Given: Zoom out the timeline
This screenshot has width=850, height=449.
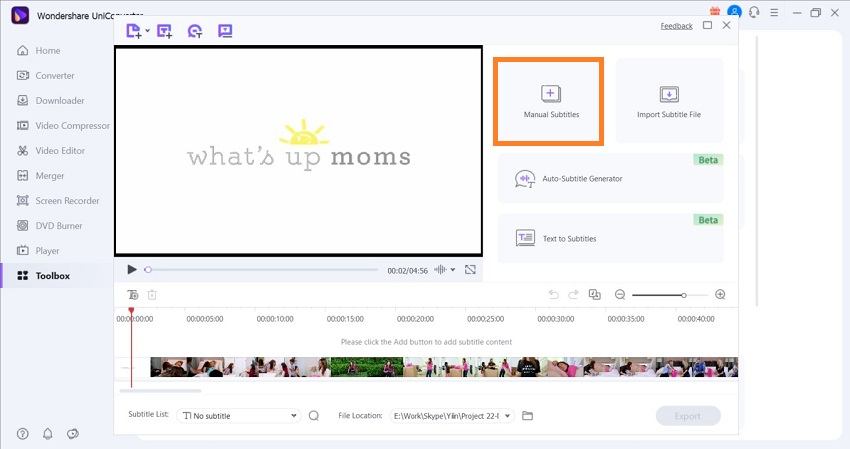Looking at the screenshot, I should click(620, 294).
